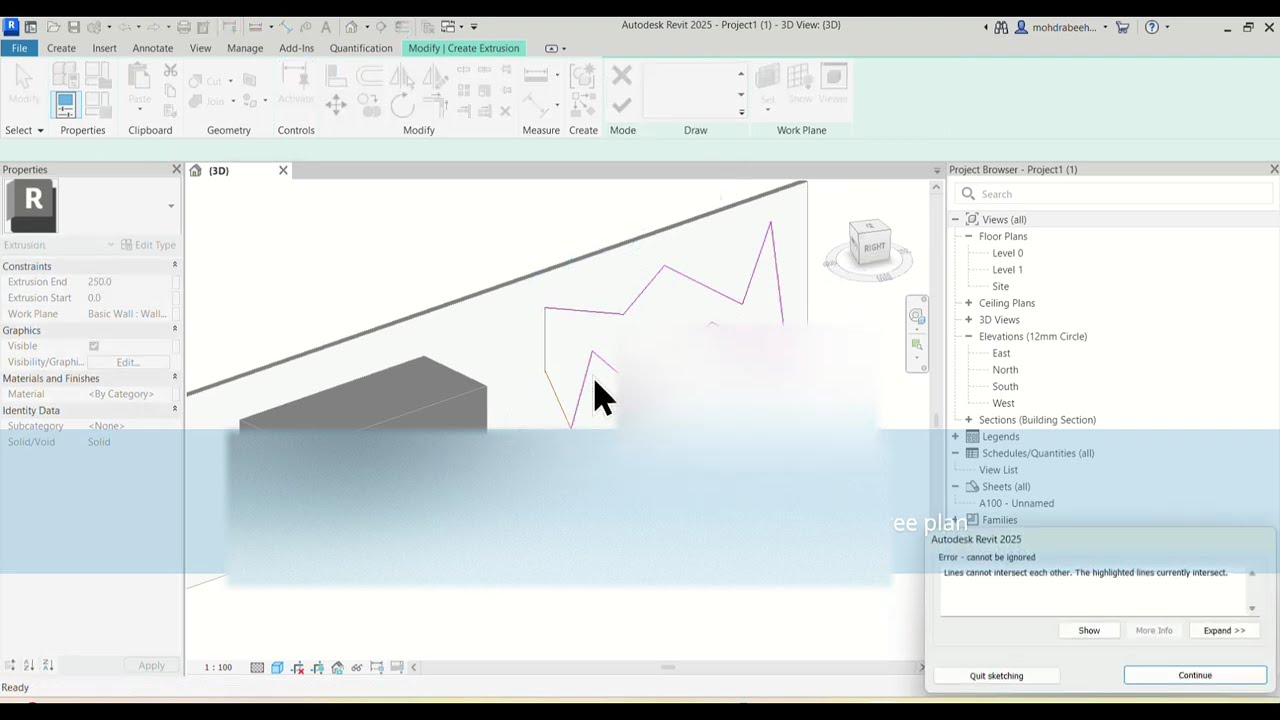Click the binoculars search icon in title bar

[x=1001, y=27]
